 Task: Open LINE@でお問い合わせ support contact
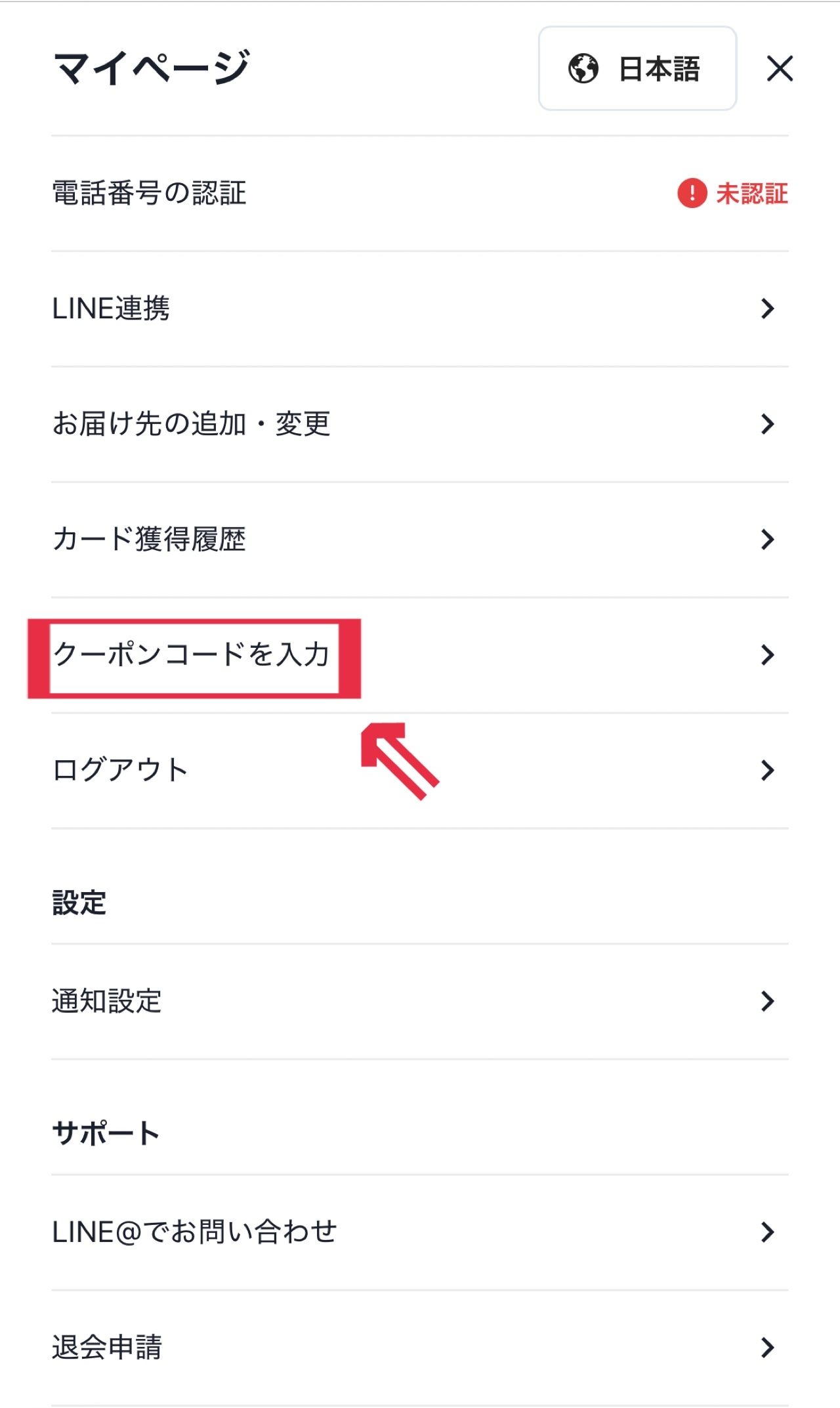194,1232
